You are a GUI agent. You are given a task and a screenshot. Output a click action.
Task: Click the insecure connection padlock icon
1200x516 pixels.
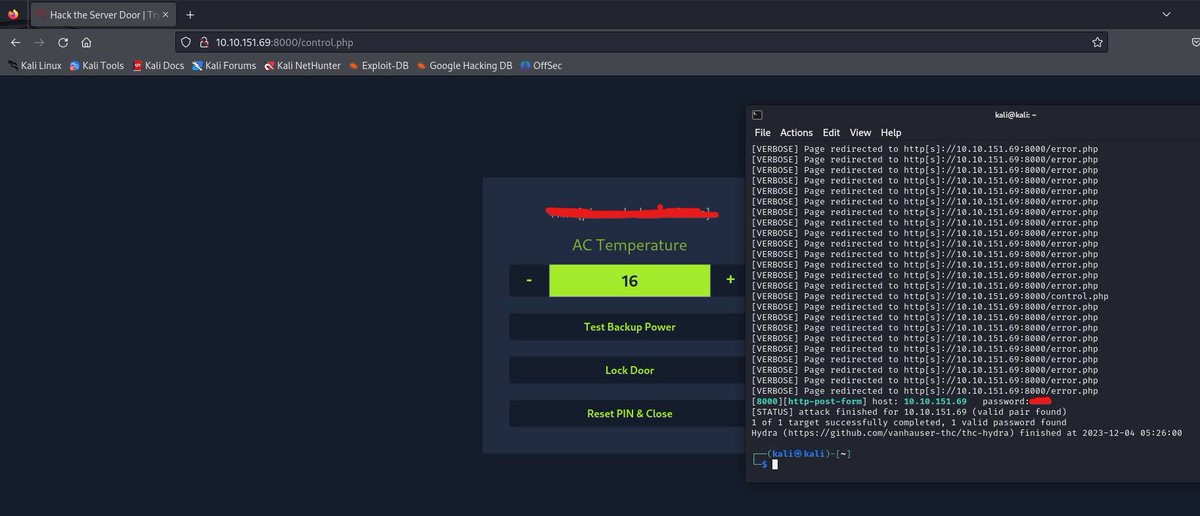click(203, 43)
